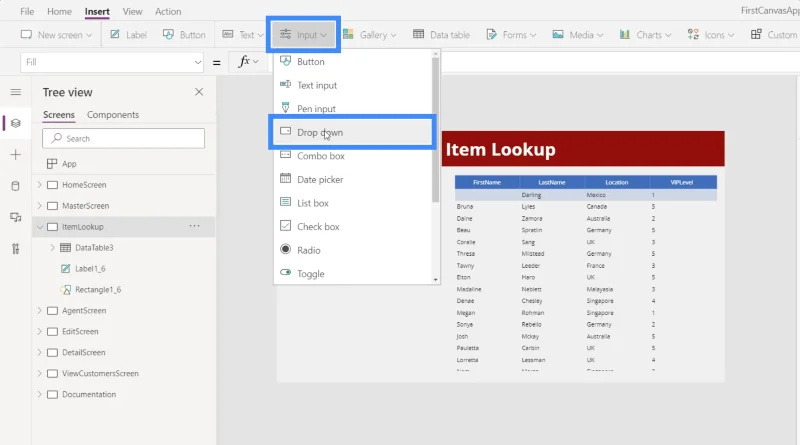
Task: Click the Data table ribbon icon
Action: click(418, 34)
